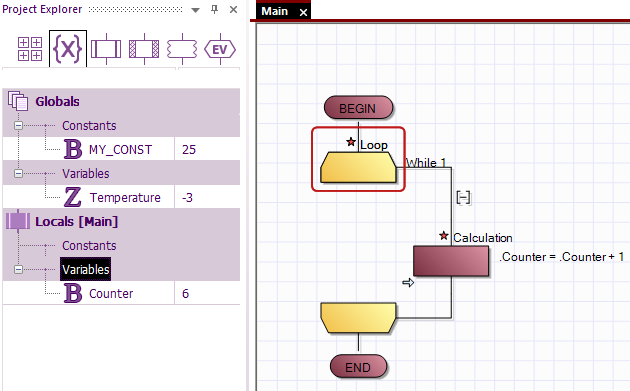Select the hatched component macros icon
The width and height of the screenshot is (630, 391).
click(144, 49)
